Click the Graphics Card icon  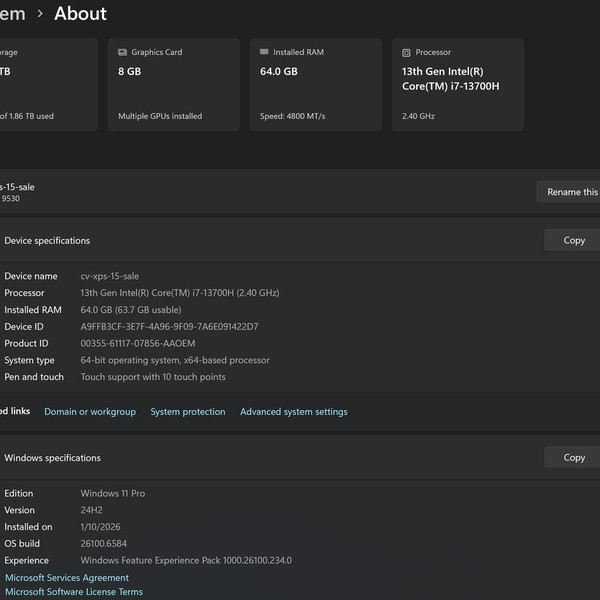pyautogui.click(x=122, y=52)
